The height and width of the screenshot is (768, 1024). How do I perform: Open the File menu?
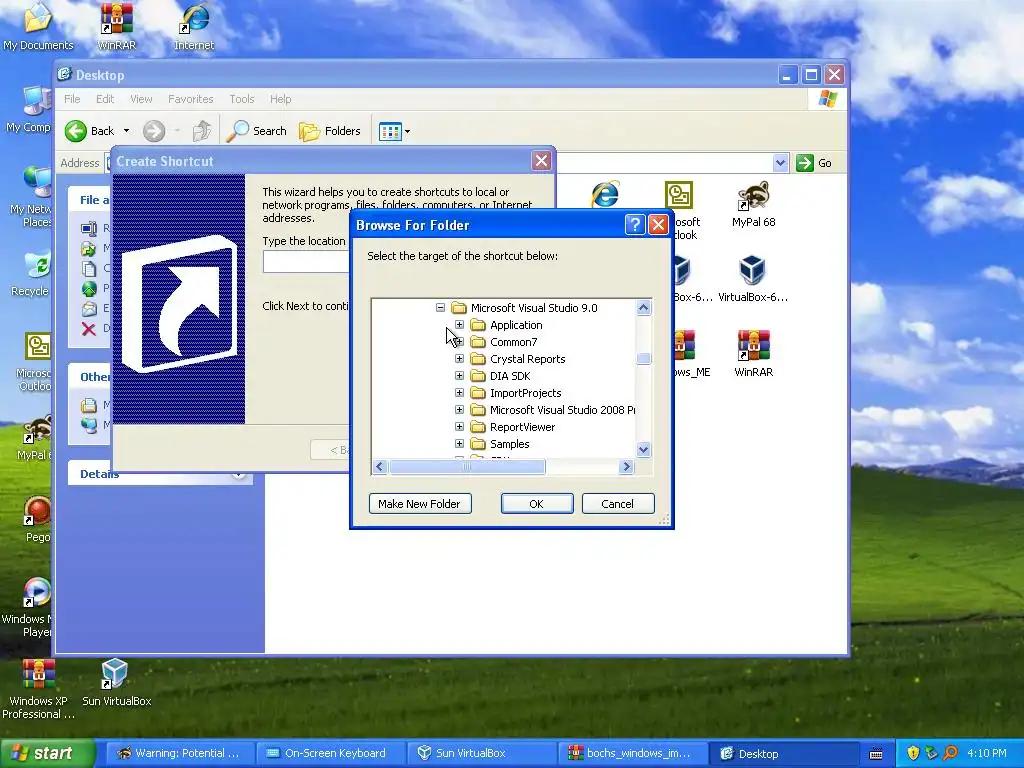click(x=72, y=99)
